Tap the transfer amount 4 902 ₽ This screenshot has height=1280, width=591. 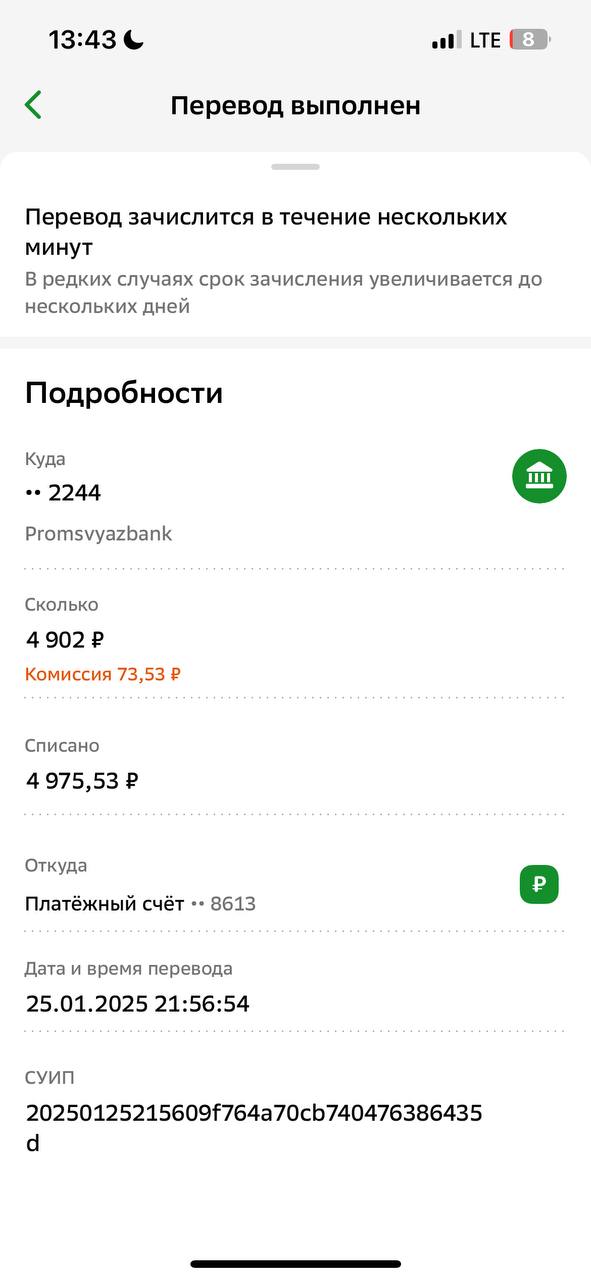coord(65,640)
